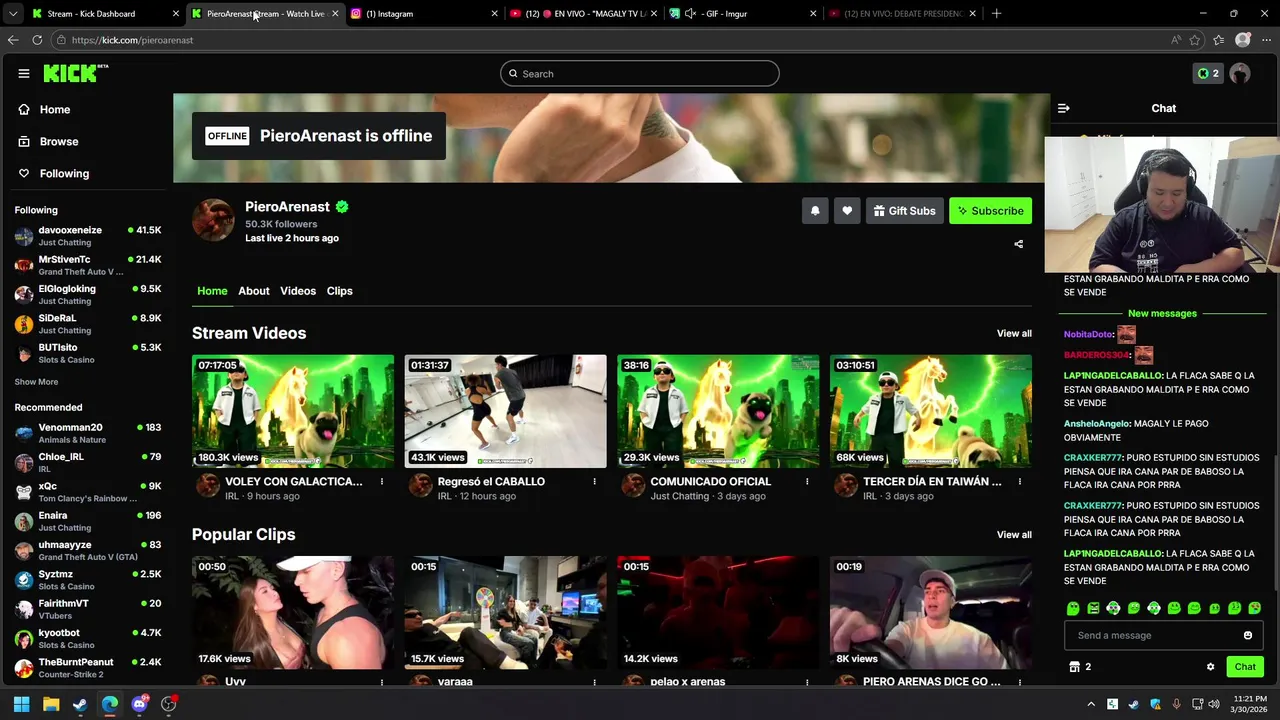Switch to the GIF - Imgur tab

point(741,14)
